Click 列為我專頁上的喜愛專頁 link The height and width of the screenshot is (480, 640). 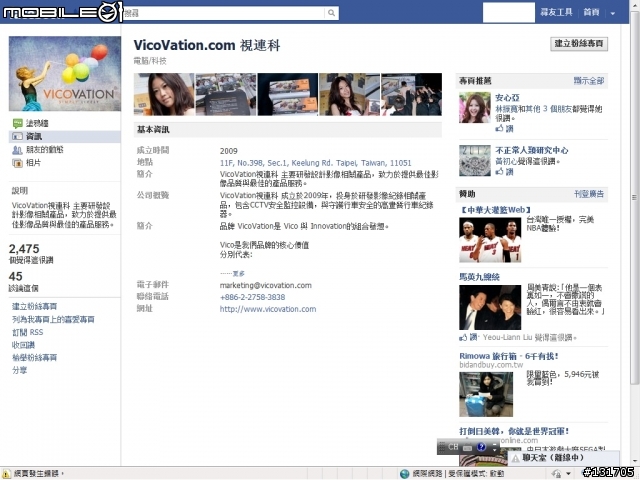[x=53, y=319]
